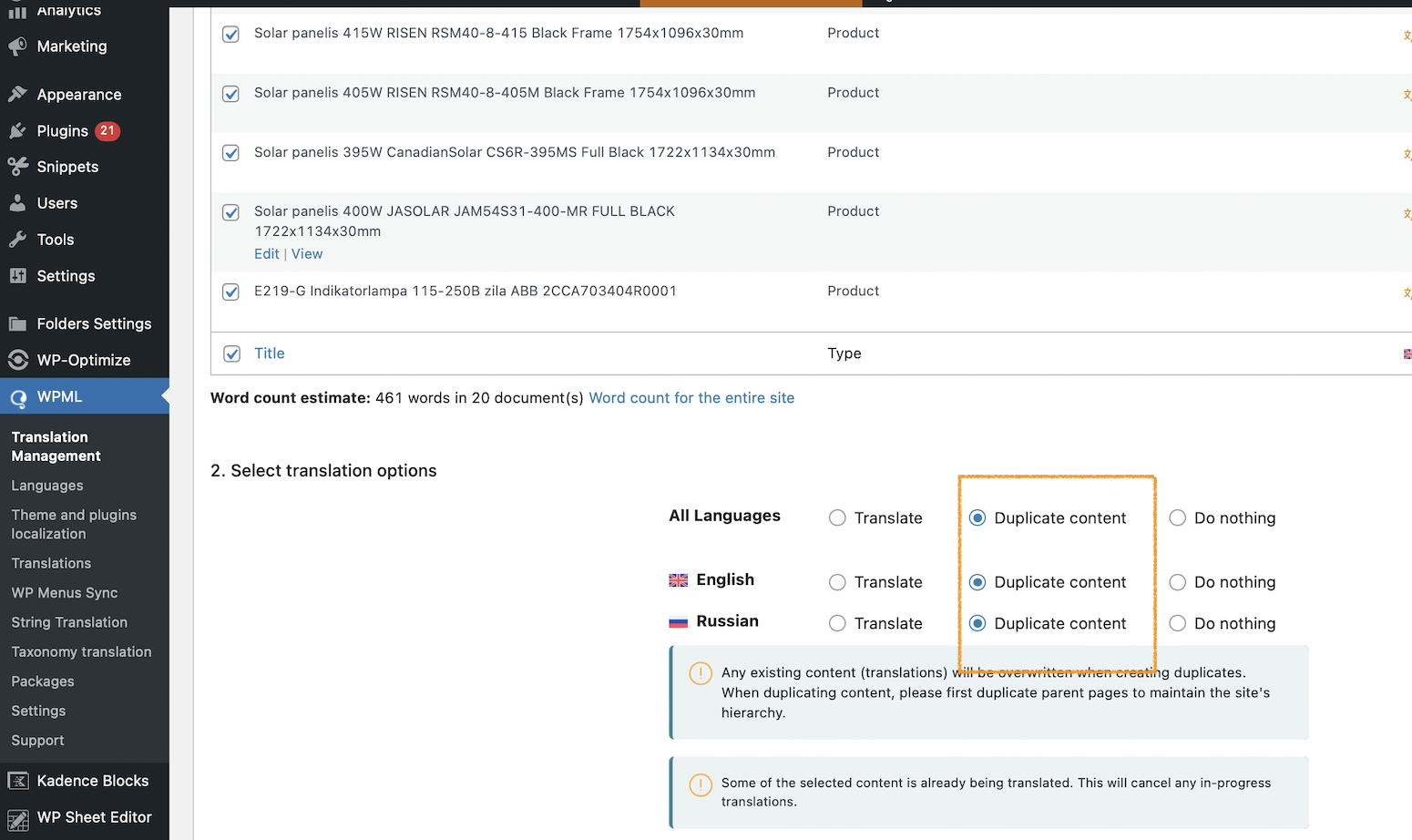Click the Type column footer label
The image size is (1412, 840).
(844, 353)
